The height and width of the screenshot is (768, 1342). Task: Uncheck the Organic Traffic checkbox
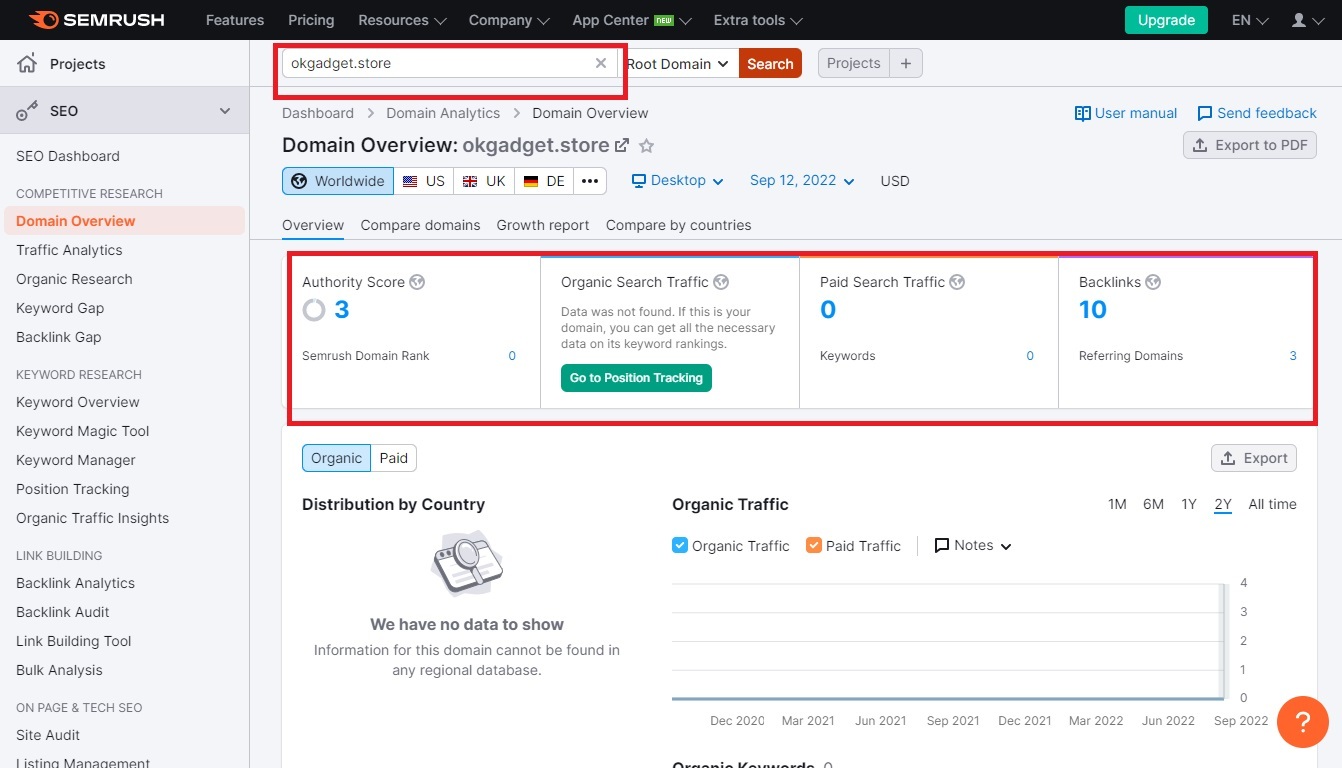coord(680,545)
